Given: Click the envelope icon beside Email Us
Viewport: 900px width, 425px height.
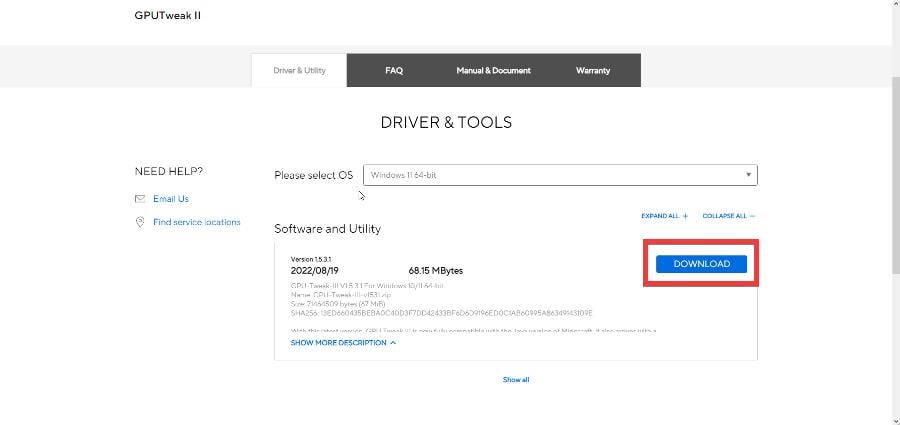Looking at the screenshot, I should point(139,199).
